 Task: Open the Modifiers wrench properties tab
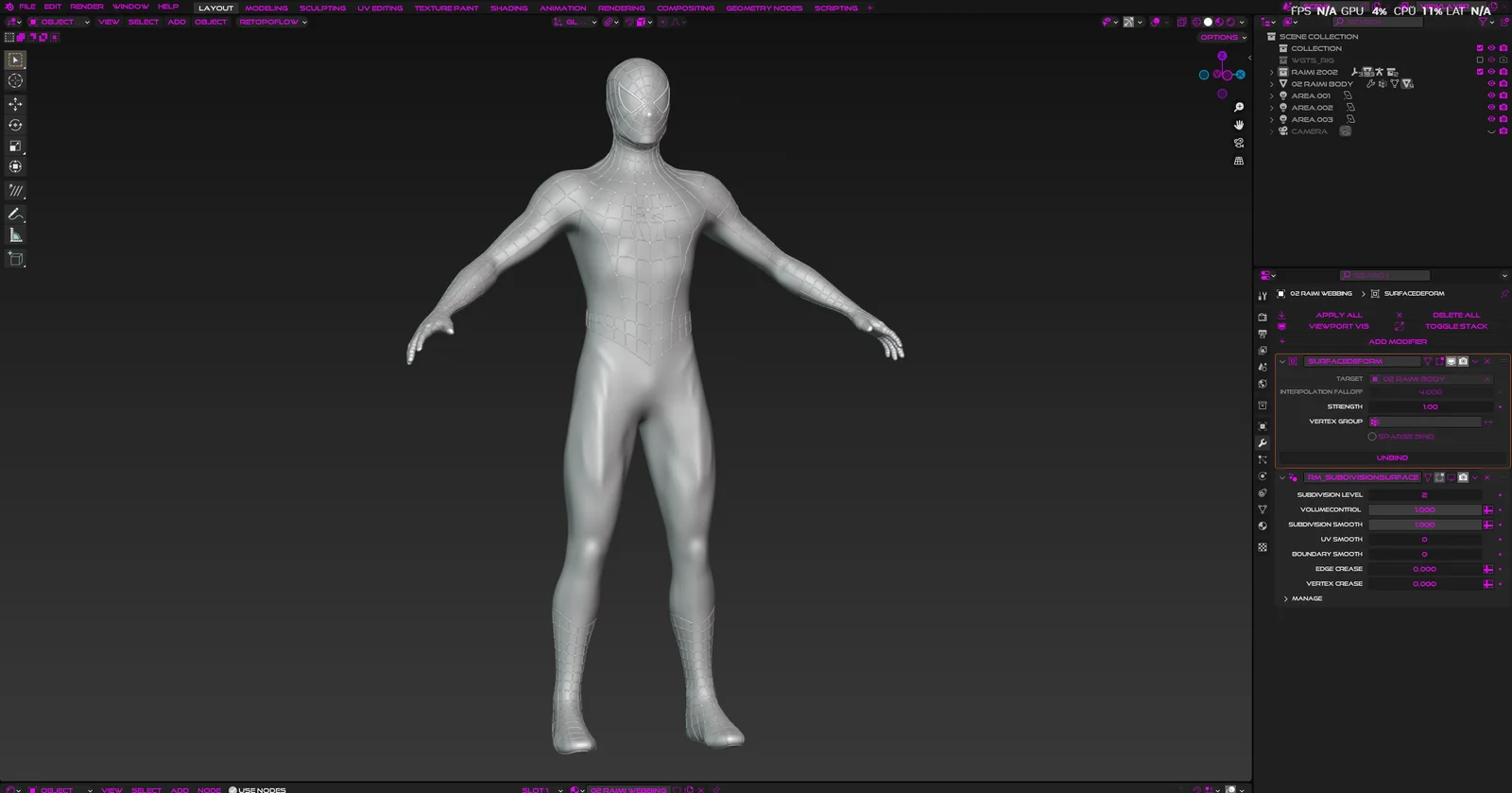[x=1263, y=443]
